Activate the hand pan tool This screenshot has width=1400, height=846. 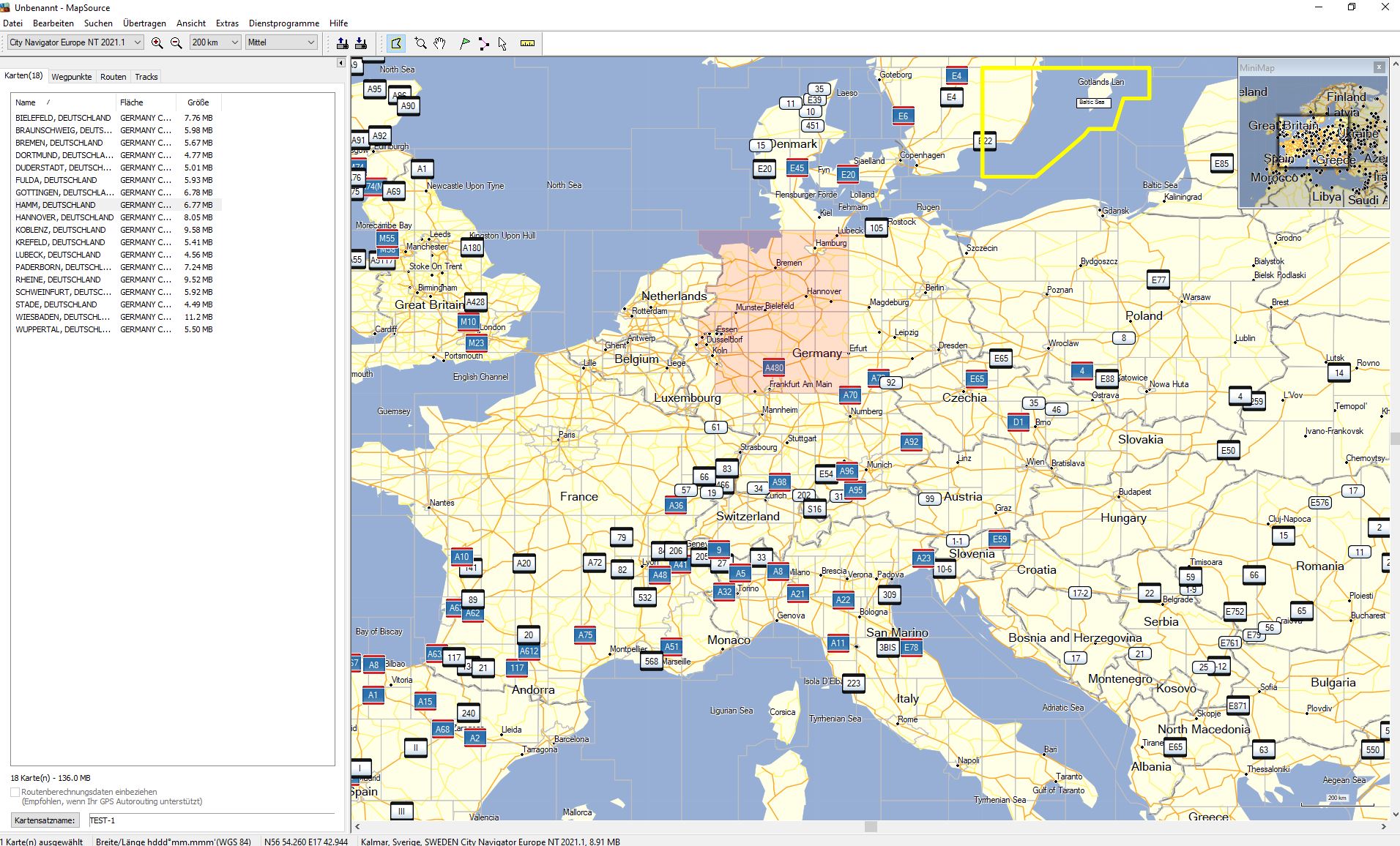coord(439,43)
